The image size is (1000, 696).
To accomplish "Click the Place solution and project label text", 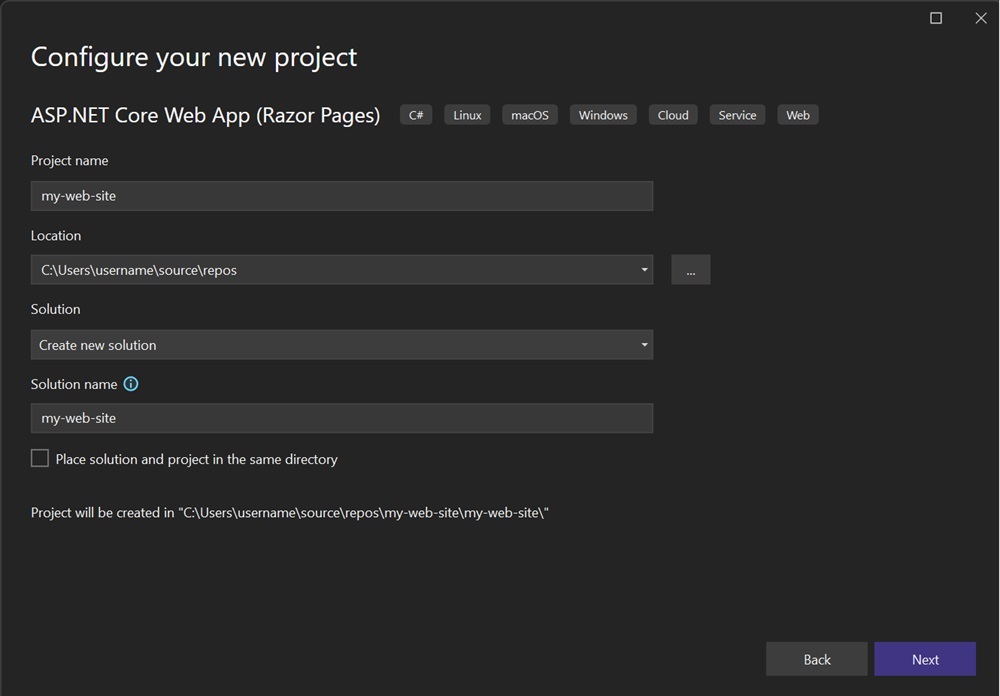I will (x=196, y=459).
